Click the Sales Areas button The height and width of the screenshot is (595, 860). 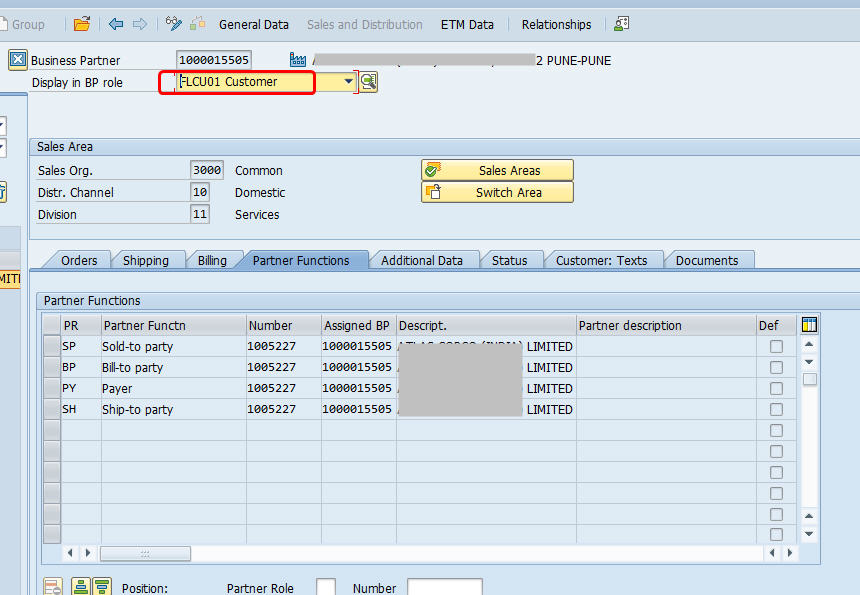[497, 171]
